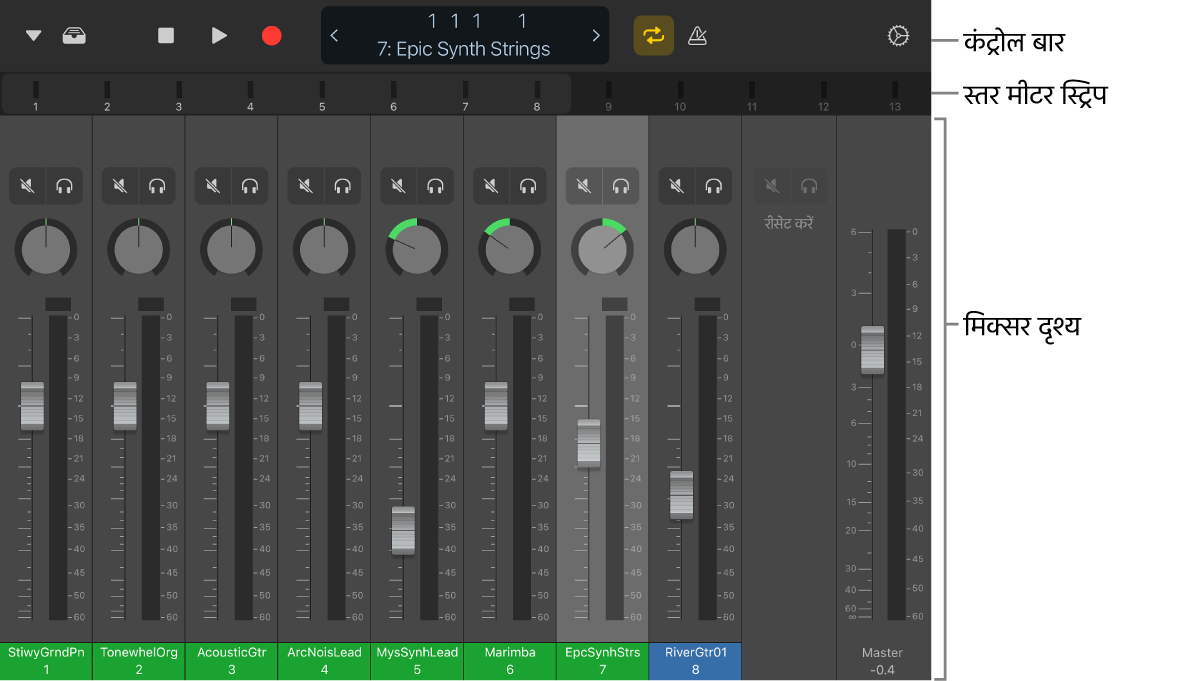Solo the EpcSynhStrs channel

pyautogui.click(x=621, y=186)
